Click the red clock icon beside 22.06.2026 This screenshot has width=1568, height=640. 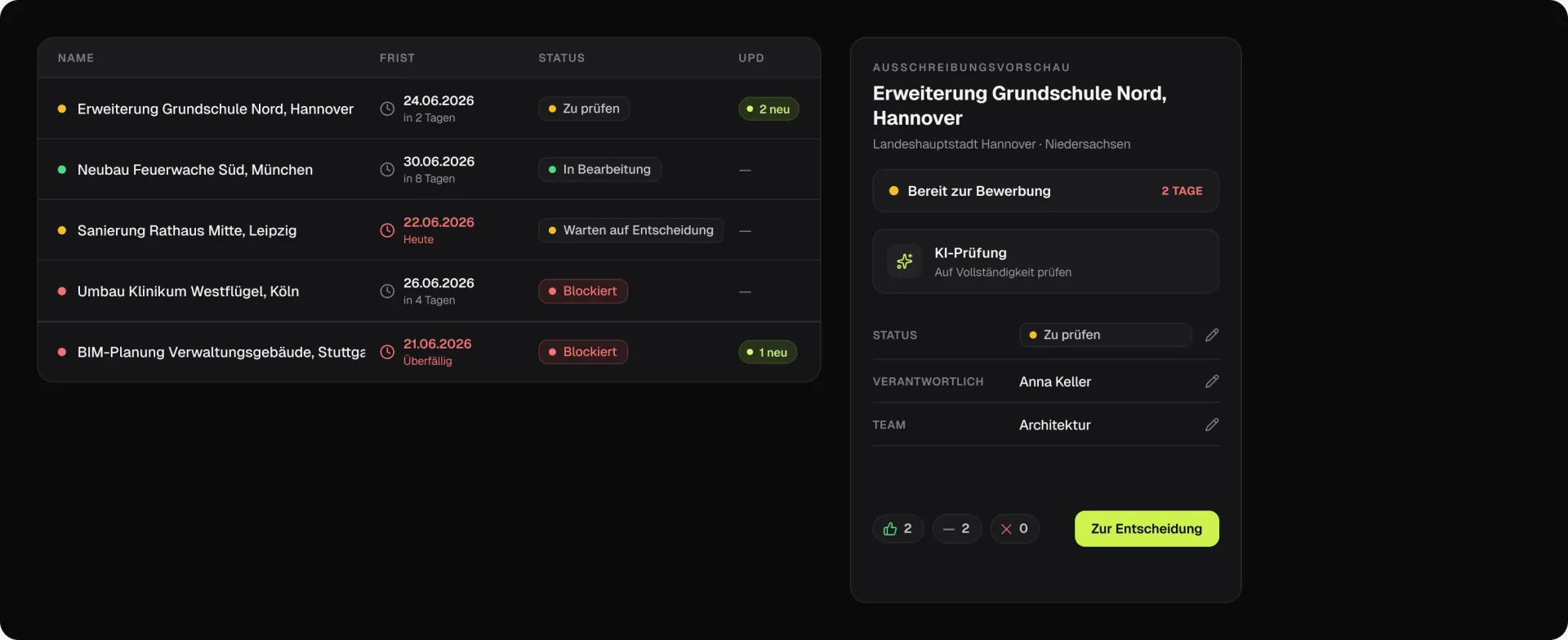tap(387, 230)
